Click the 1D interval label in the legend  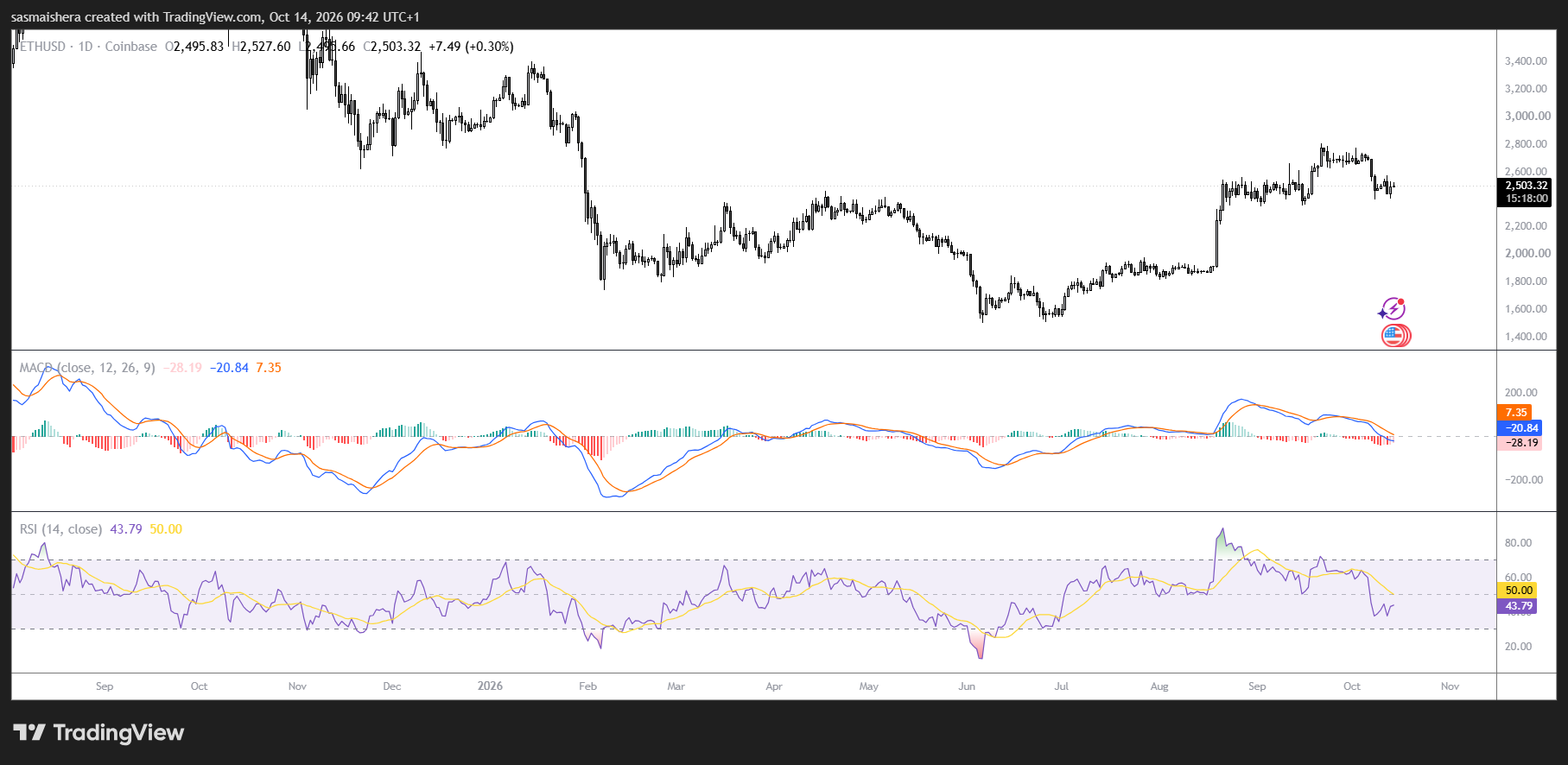[x=86, y=47]
